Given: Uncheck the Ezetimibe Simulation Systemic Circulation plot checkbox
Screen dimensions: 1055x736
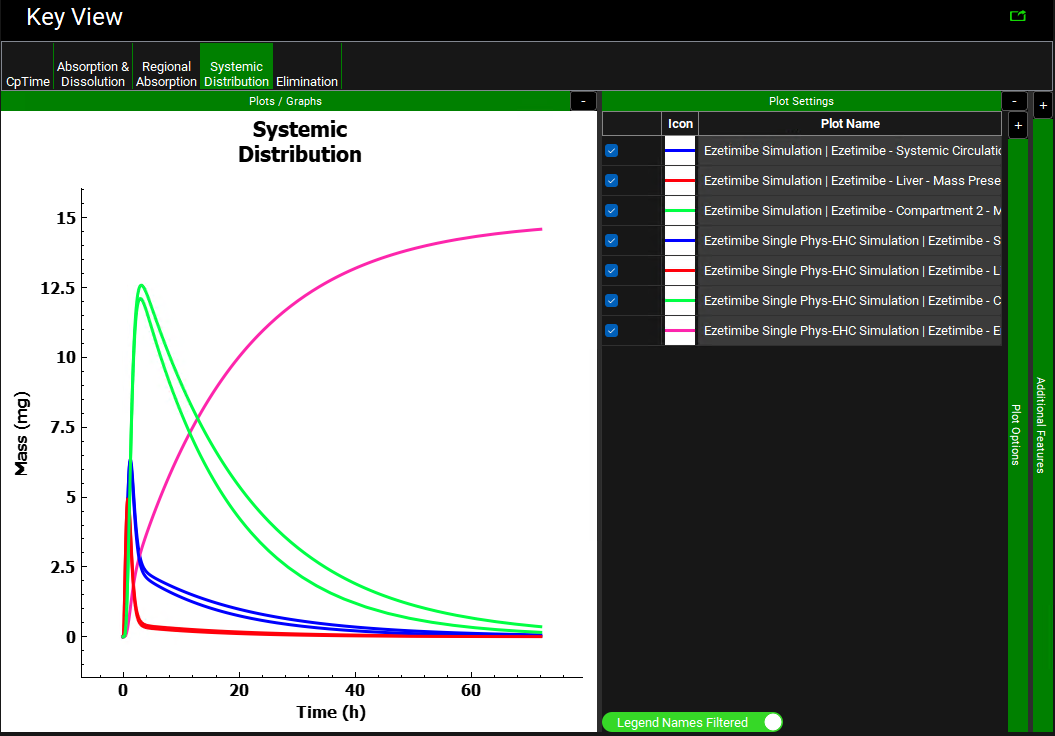Looking at the screenshot, I should 612,151.
